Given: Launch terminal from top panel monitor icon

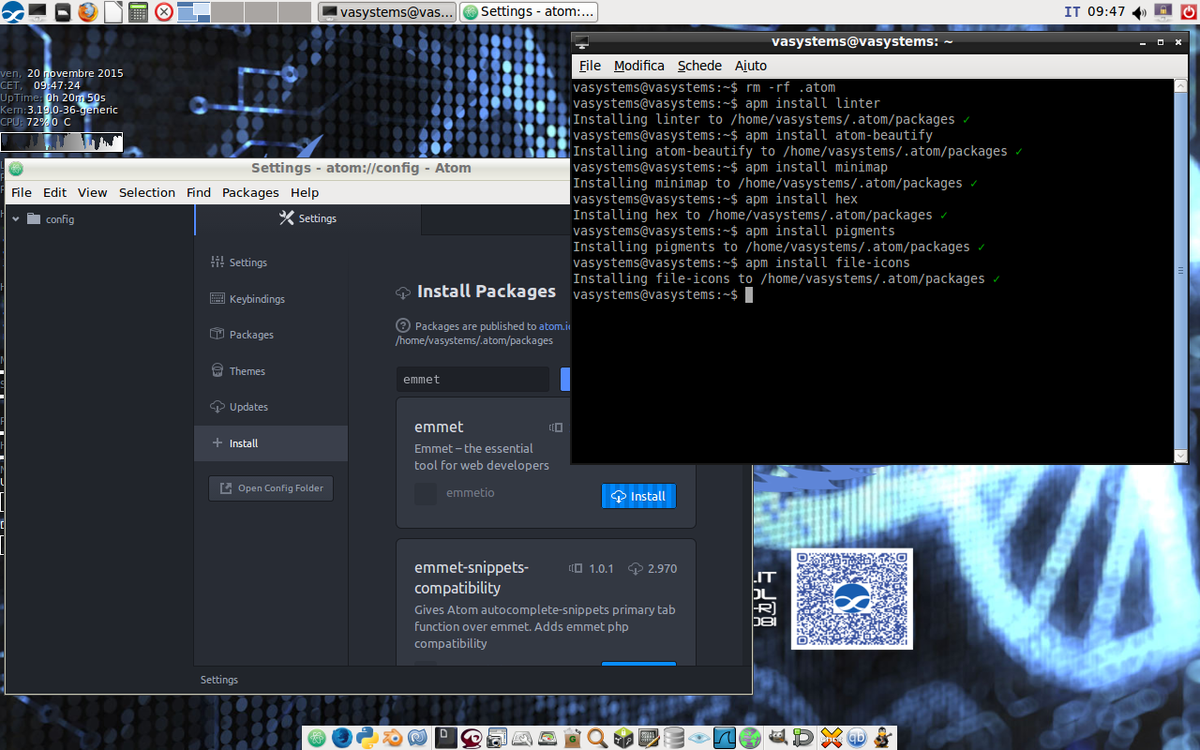Looking at the screenshot, I should pos(37,12).
